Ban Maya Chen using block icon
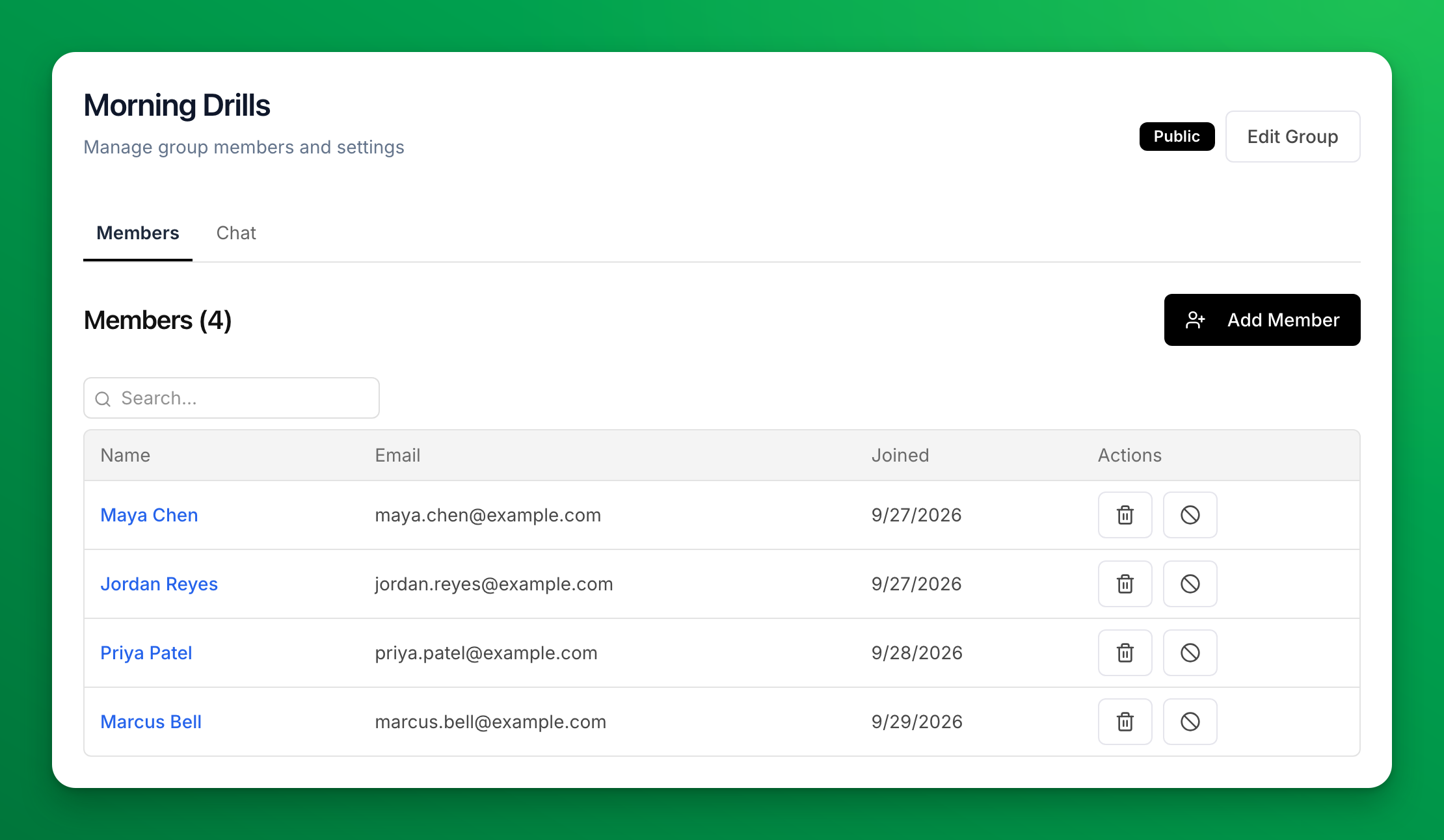This screenshot has height=840, width=1444. (x=1190, y=515)
